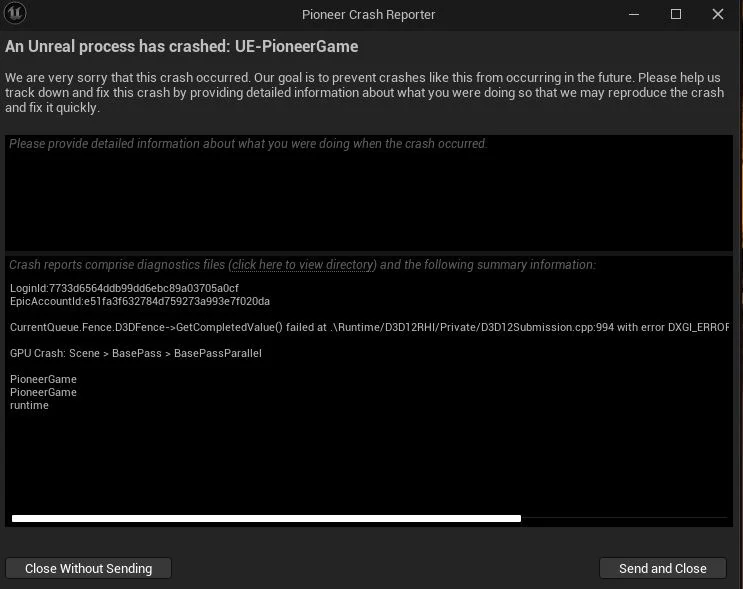Click the horizontal scrollbar thumb in summary

pos(266,518)
